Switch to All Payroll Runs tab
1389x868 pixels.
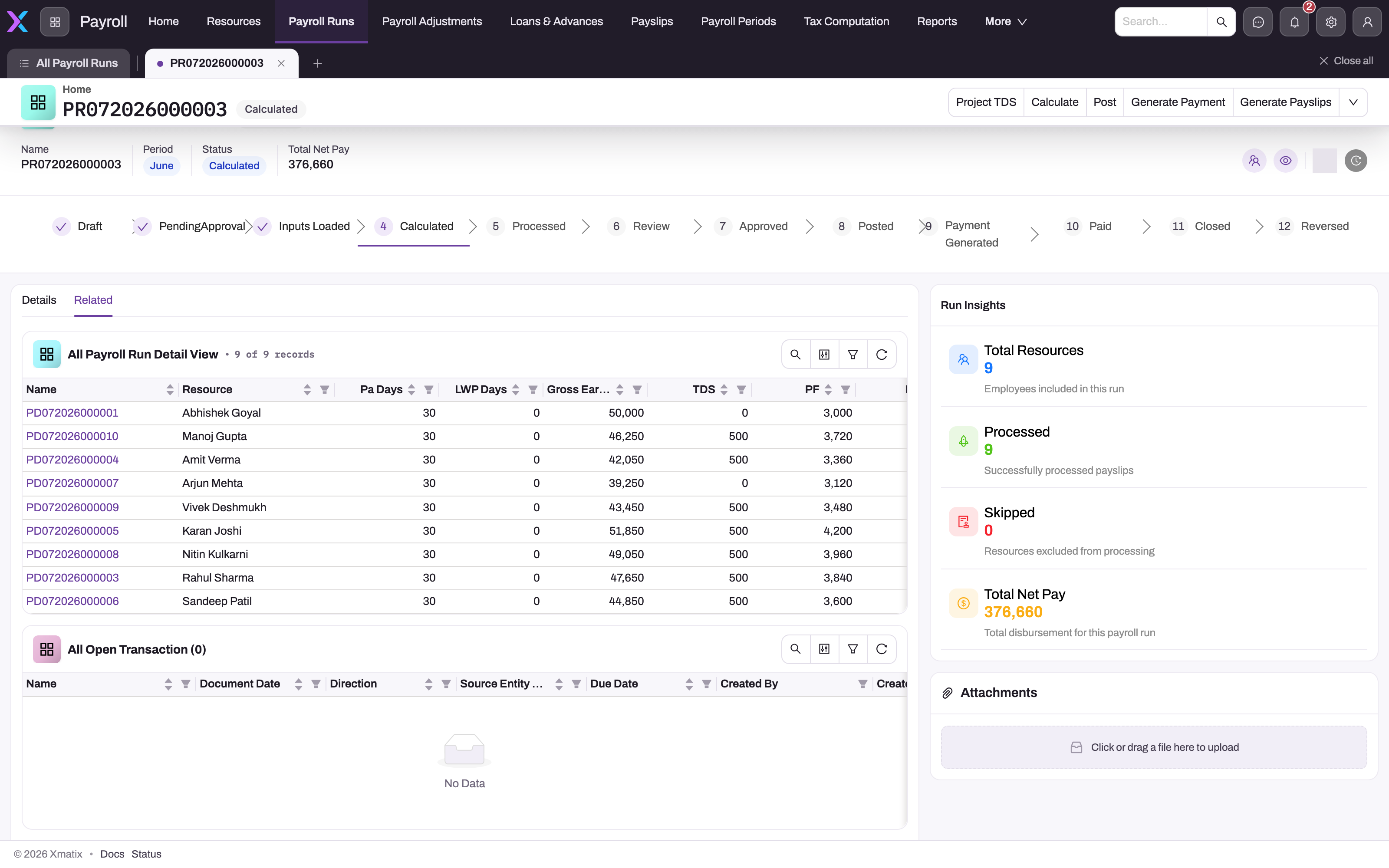69,63
